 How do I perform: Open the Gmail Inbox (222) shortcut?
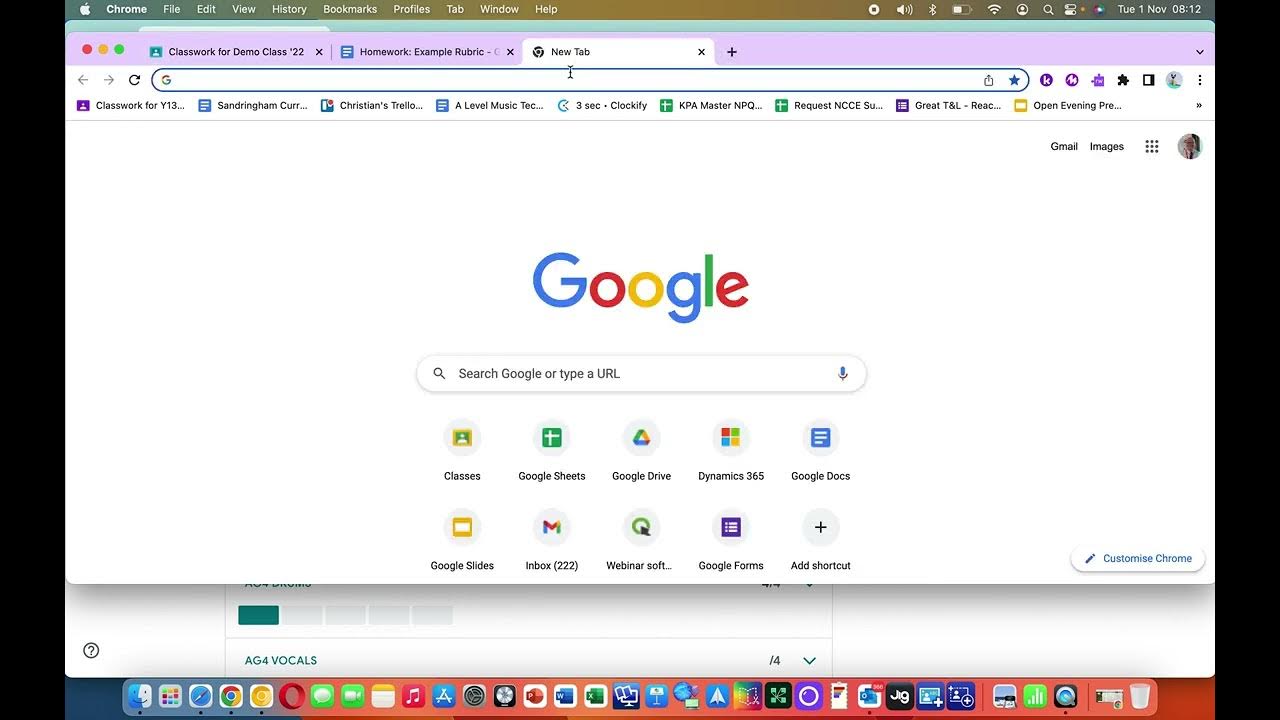[552, 540]
